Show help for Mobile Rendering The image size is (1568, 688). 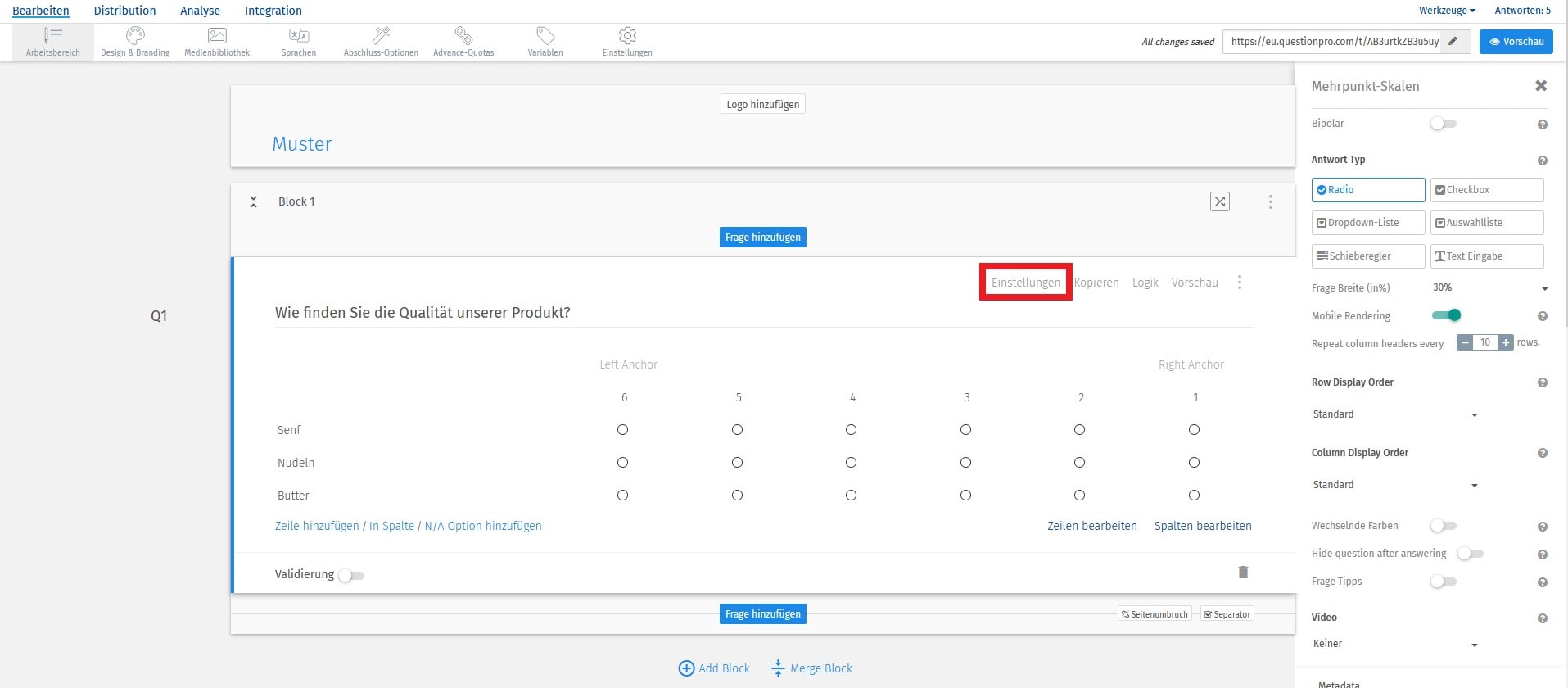click(x=1543, y=316)
